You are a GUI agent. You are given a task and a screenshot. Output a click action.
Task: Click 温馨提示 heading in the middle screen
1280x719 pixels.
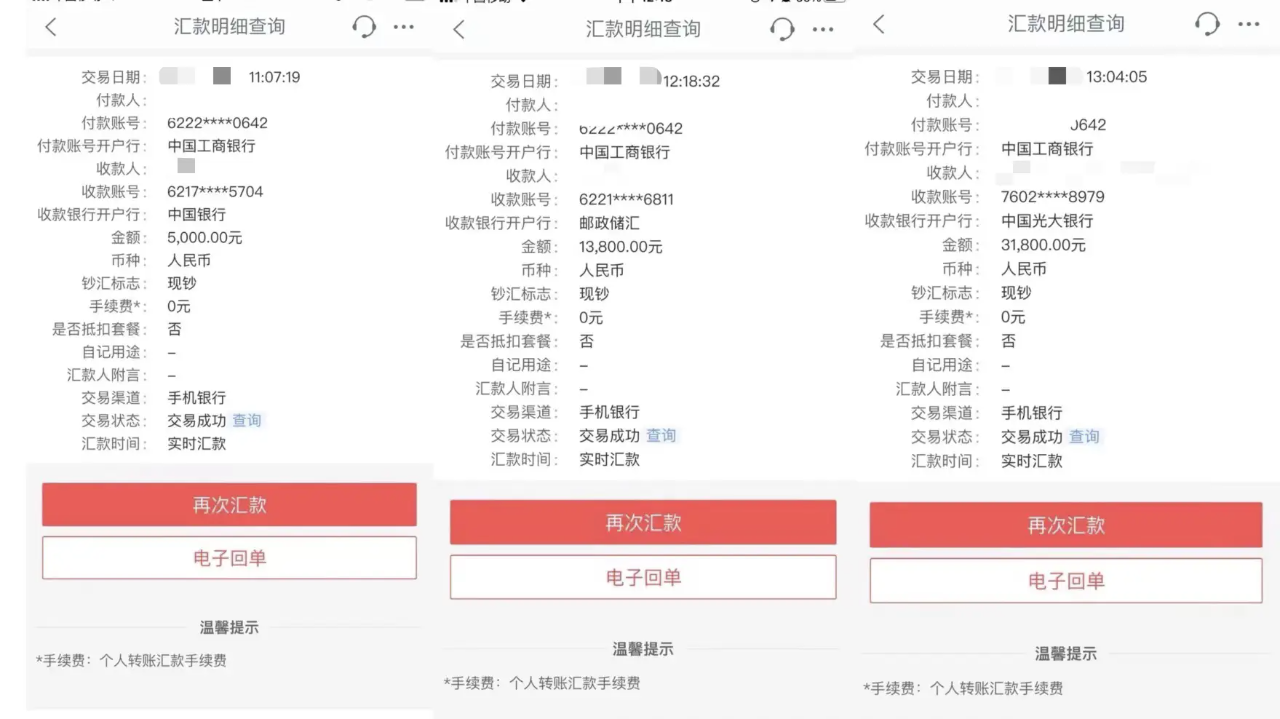[x=643, y=649]
